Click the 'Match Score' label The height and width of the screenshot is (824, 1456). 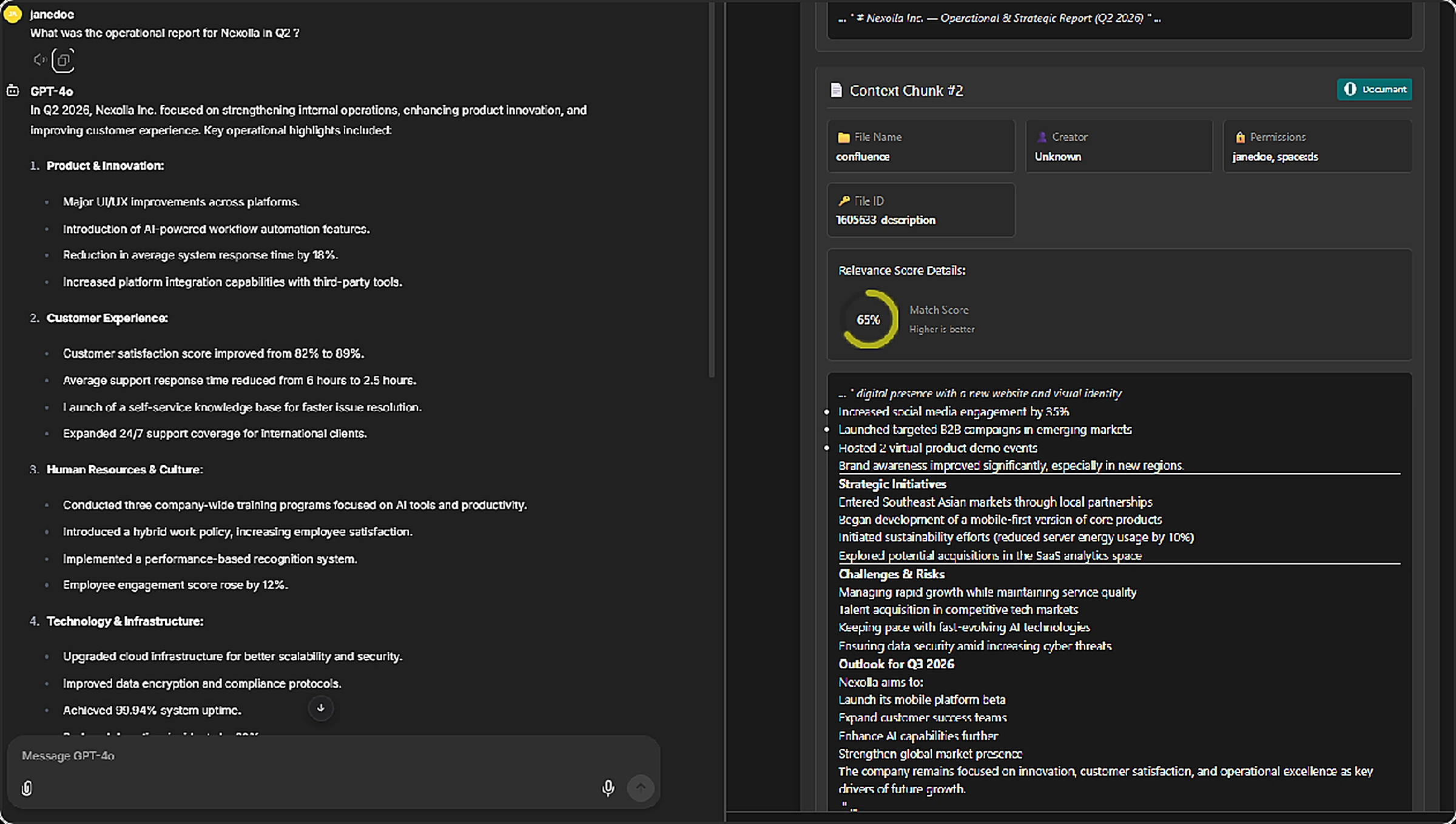(939, 310)
